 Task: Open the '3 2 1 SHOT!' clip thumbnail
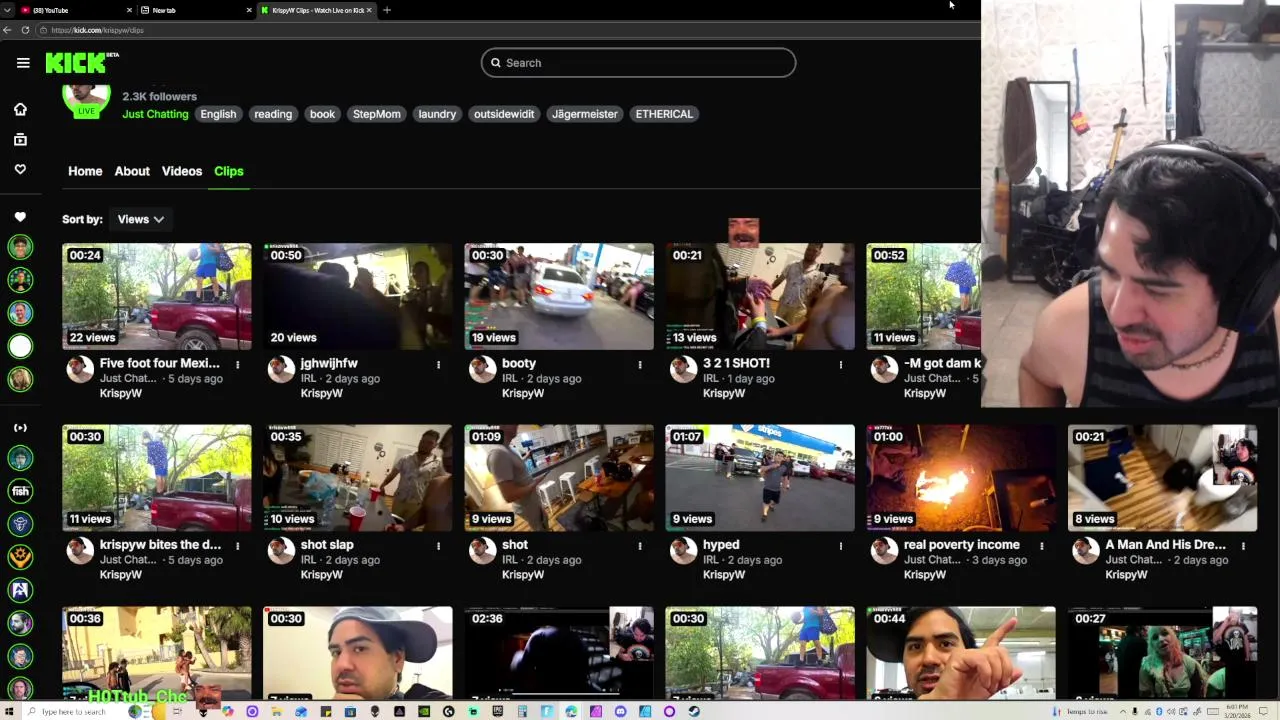[x=760, y=297]
